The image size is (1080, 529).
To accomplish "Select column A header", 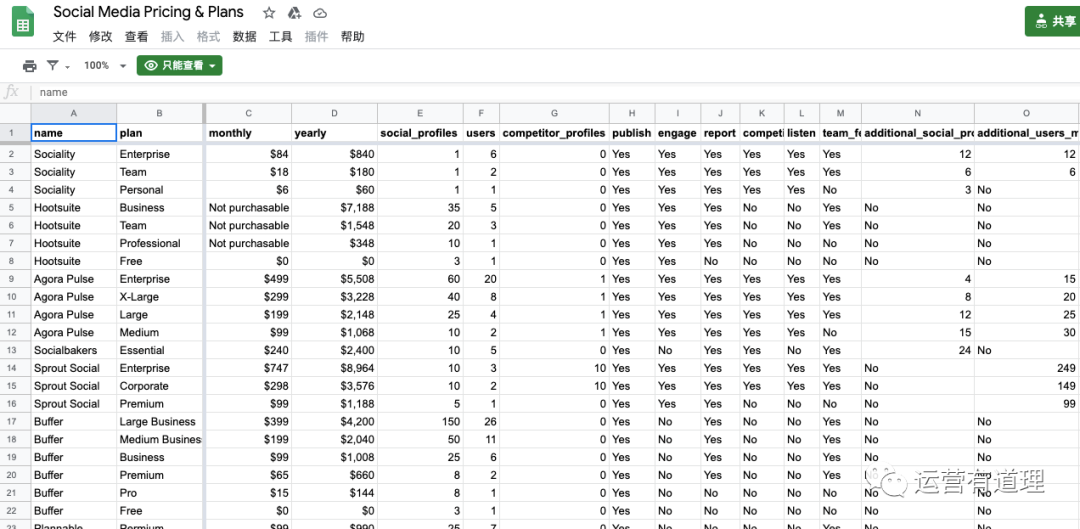I will click(x=74, y=113).
